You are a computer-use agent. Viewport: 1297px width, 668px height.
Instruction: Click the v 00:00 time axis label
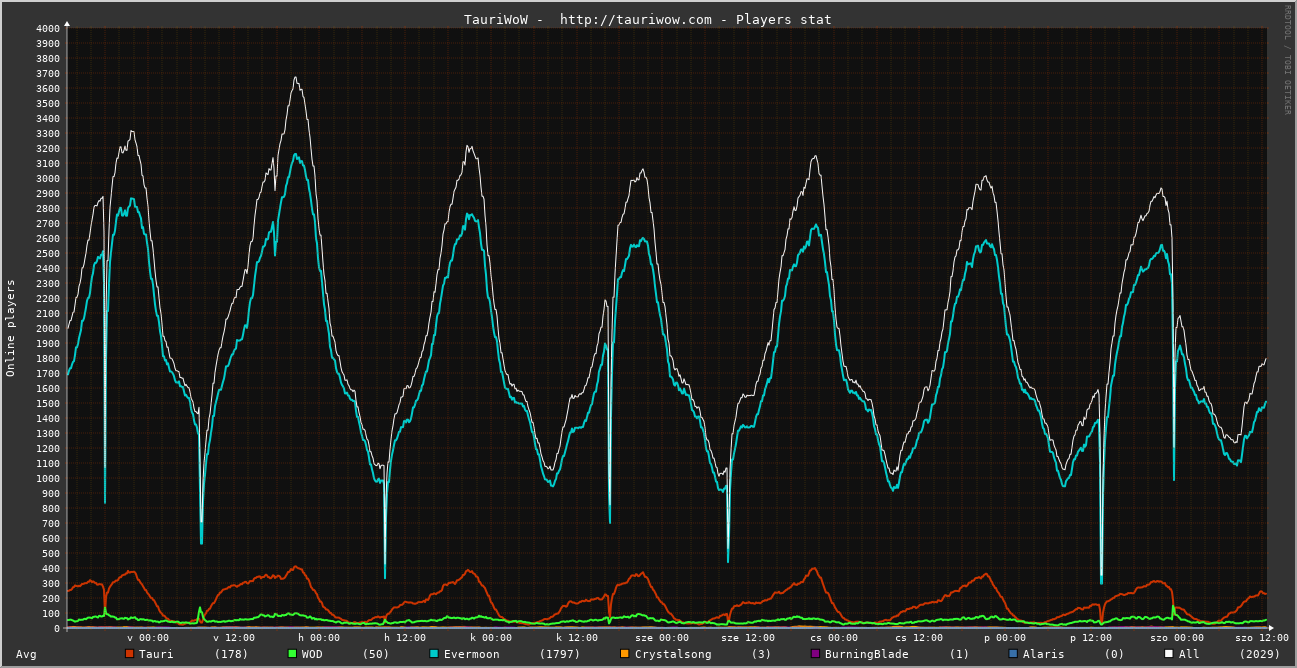(148, 637)
